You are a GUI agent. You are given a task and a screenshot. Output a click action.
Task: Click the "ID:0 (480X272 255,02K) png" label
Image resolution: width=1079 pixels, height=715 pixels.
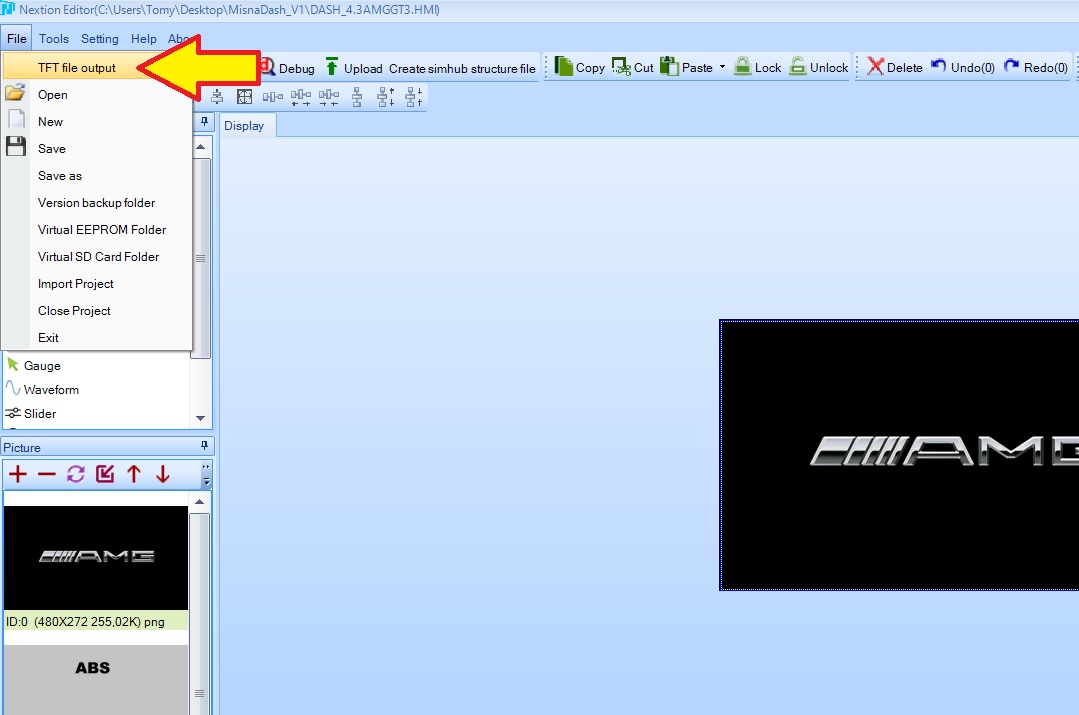pyautogui.click(x=96, y=621)
